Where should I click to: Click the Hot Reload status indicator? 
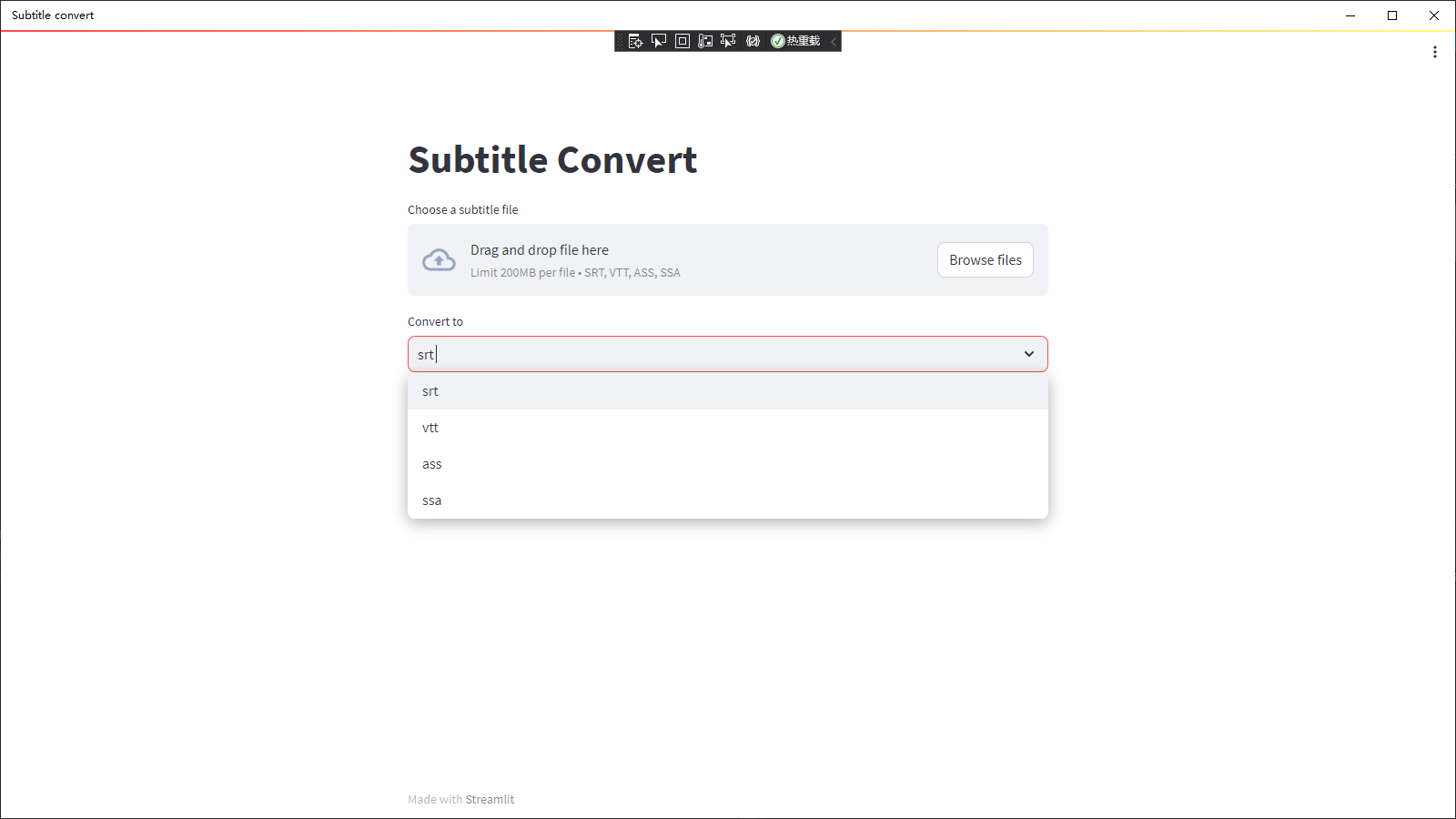pos(796,41)
